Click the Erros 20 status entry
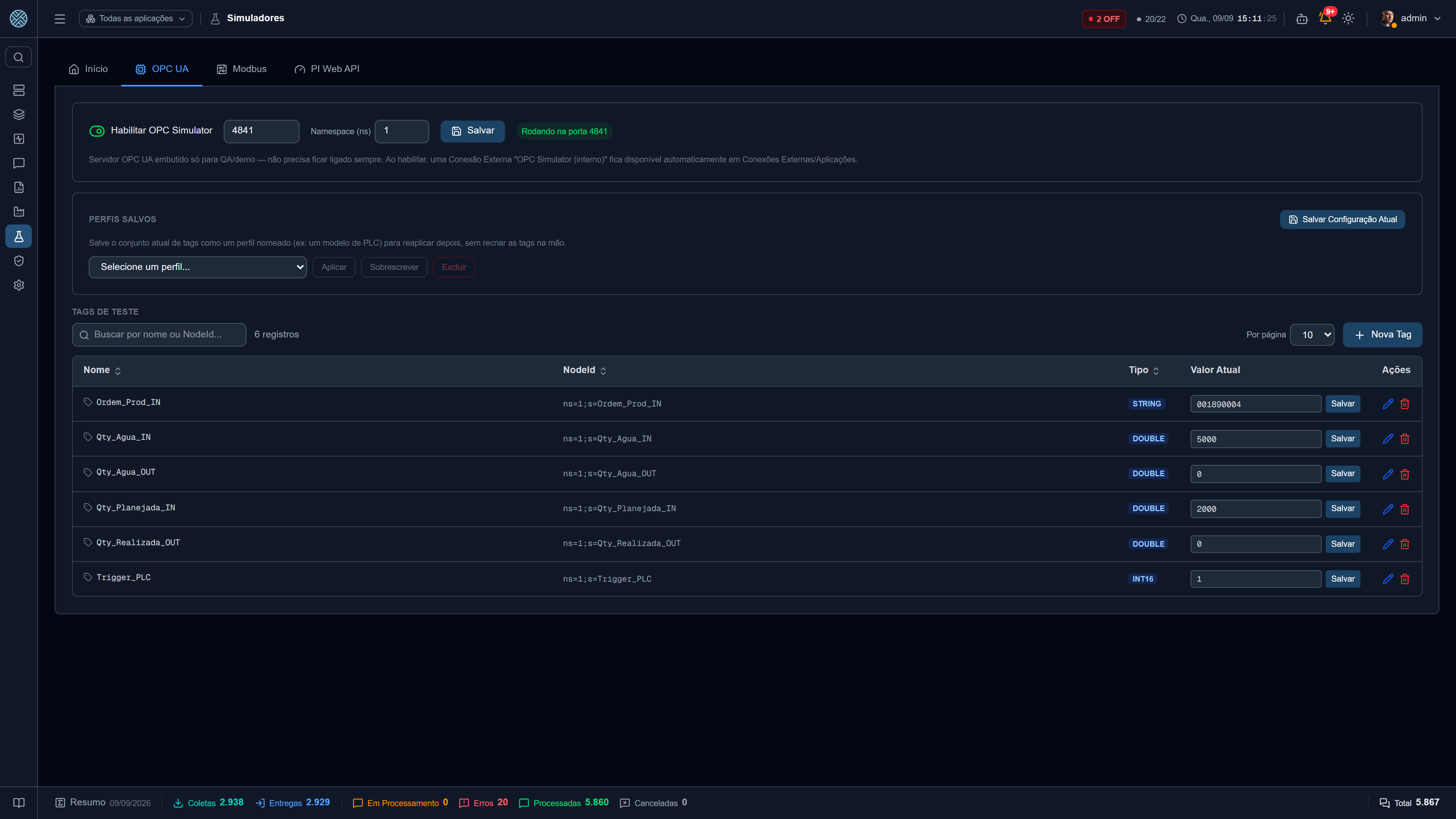 pyautogui.click(x=483, y=803)
